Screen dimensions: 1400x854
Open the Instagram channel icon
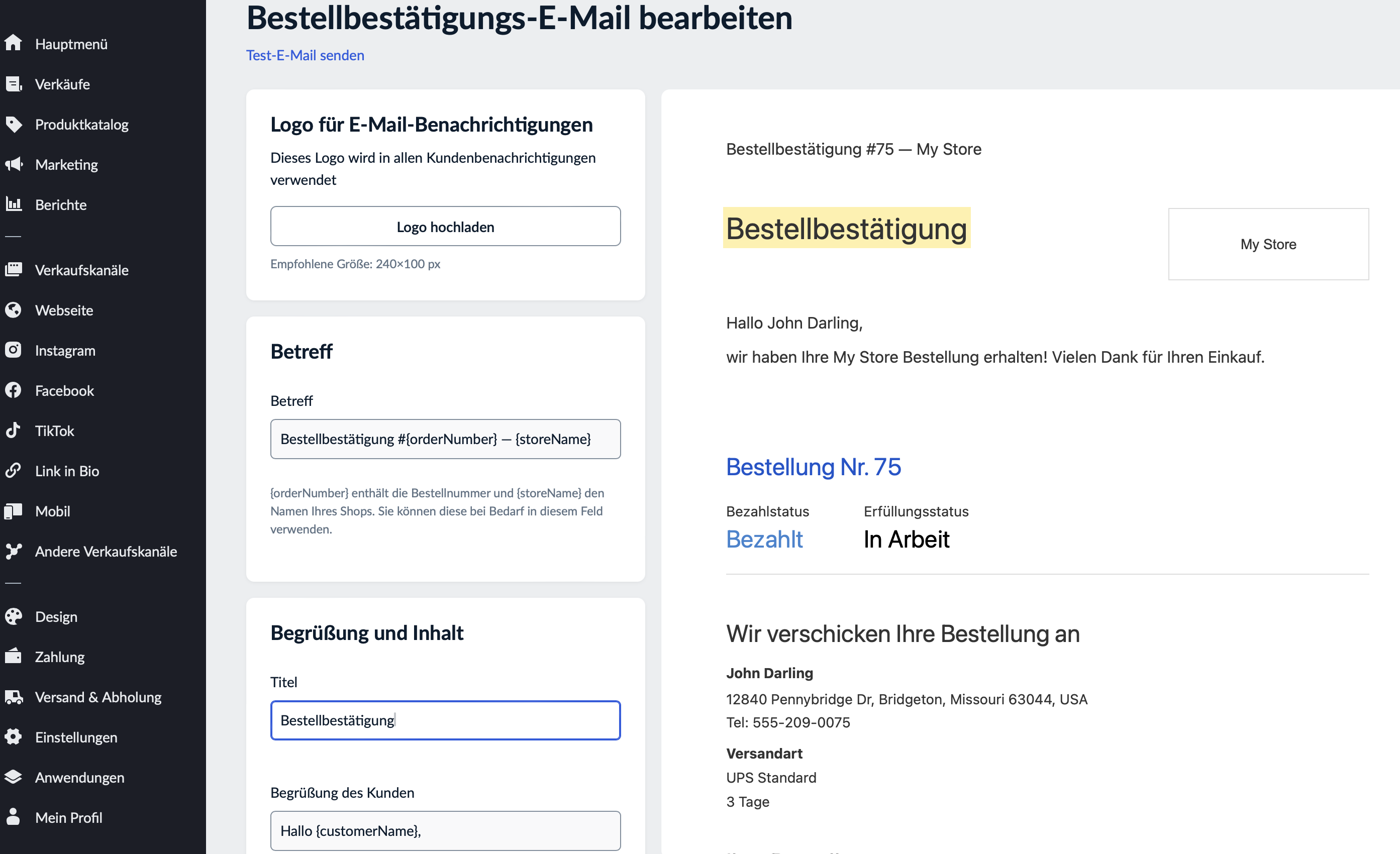click(x=13, y=350)
